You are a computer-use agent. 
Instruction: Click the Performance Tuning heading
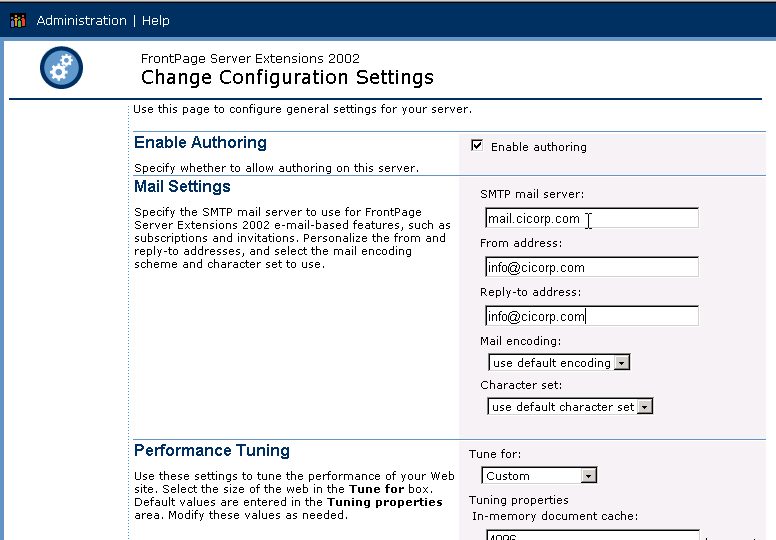(x=212, y=451)
